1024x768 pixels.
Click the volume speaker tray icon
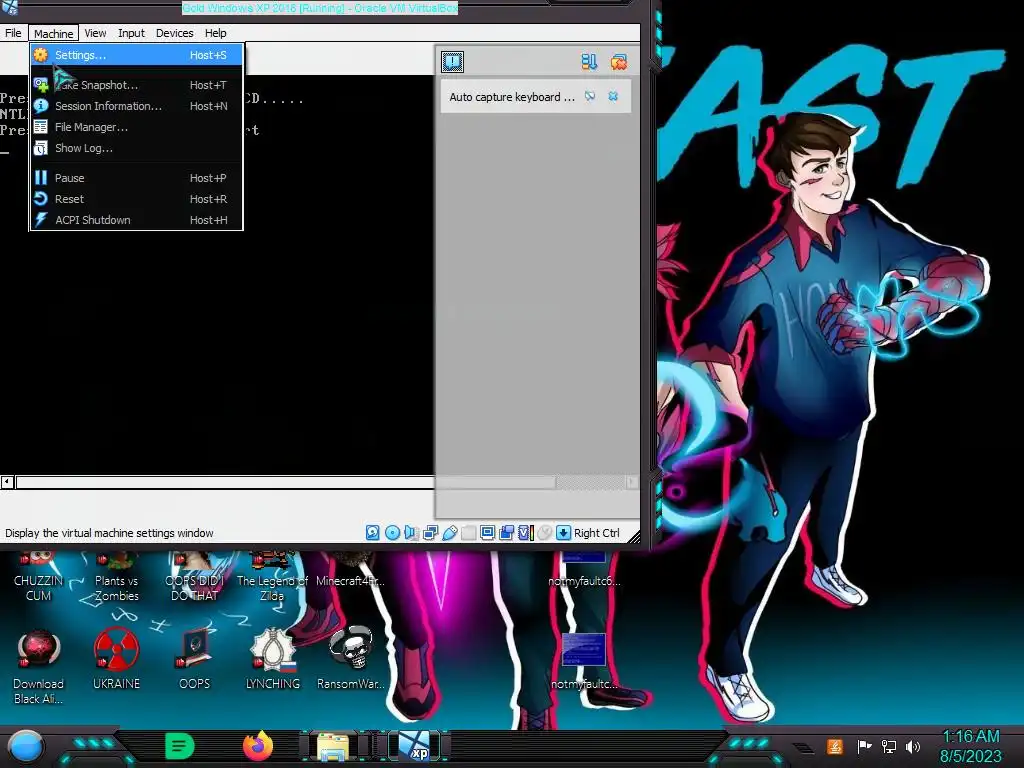(x=913, y=746)
